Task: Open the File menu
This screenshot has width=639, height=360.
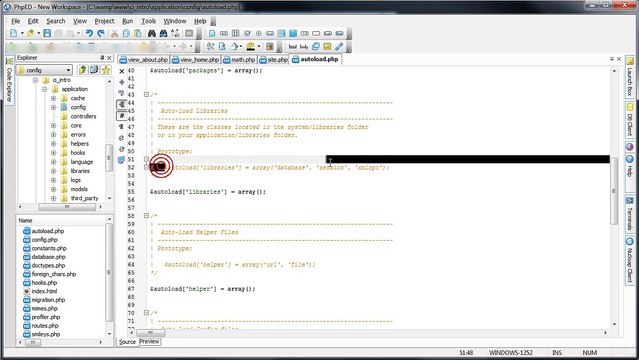Action: tap(15, 21)
